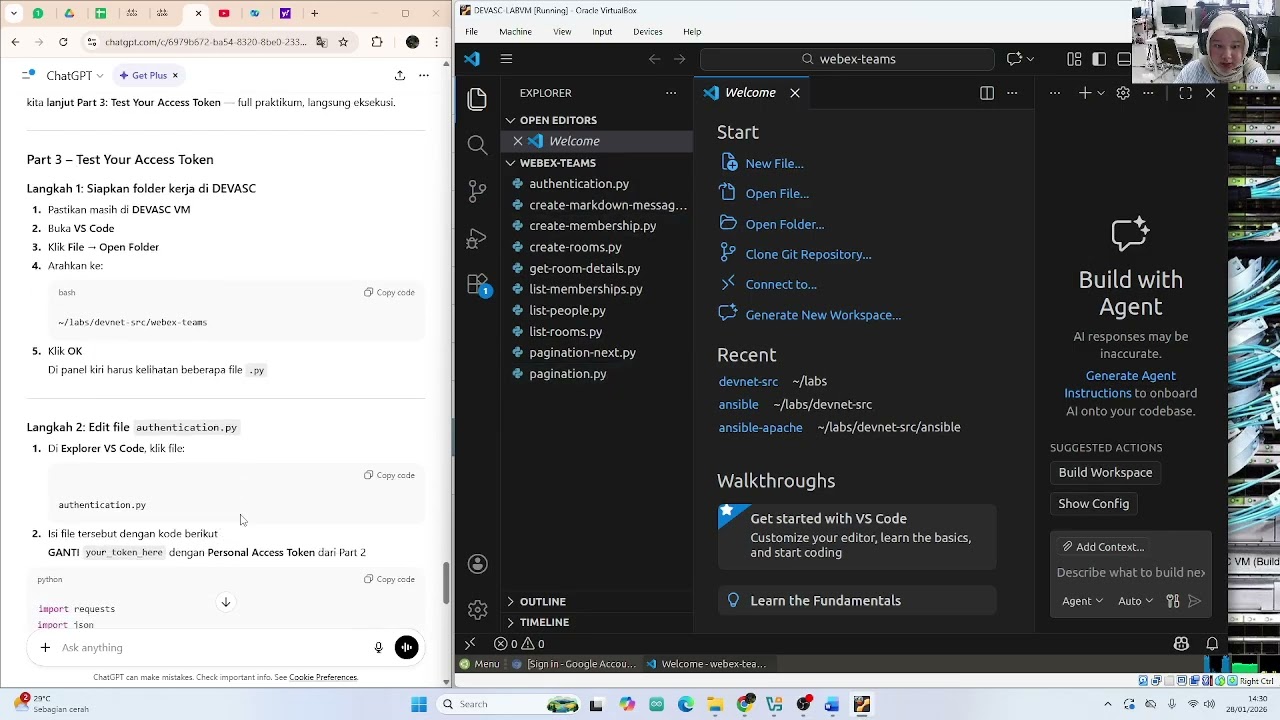This screenshot has width=1280, height=720.
Task: Click Show Config button
Action: coord(1093,504)
